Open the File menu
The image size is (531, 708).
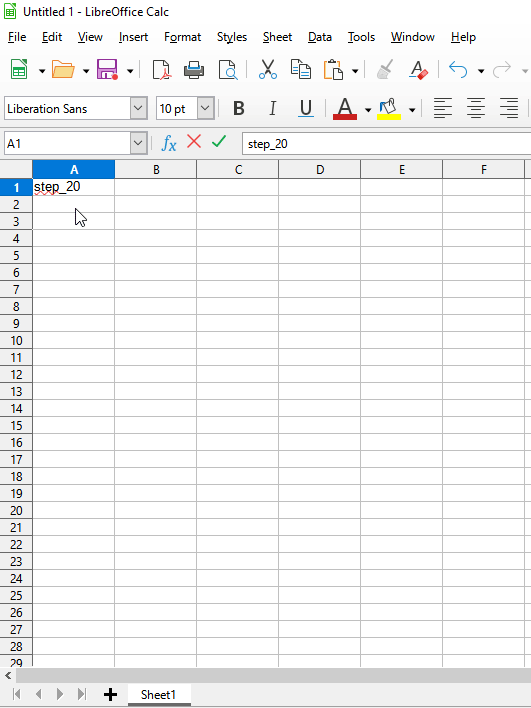pos(17,37)
